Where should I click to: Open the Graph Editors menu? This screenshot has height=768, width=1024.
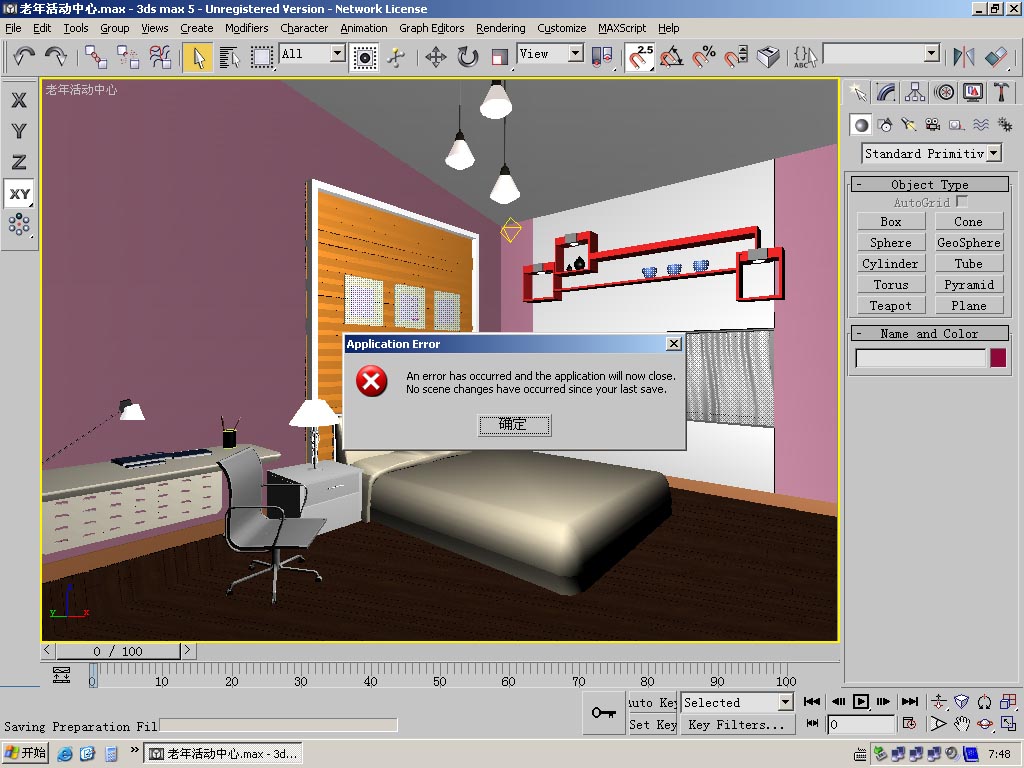[432, 28]
